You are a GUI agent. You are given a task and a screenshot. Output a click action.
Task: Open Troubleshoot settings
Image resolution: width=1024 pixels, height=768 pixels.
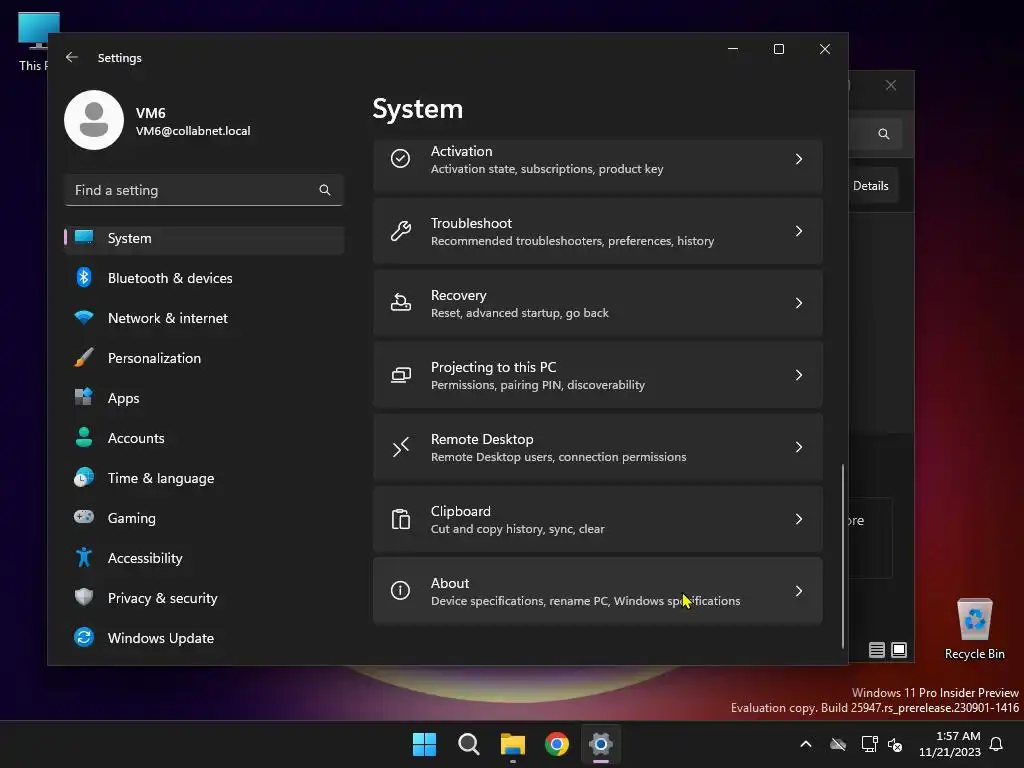598,231
